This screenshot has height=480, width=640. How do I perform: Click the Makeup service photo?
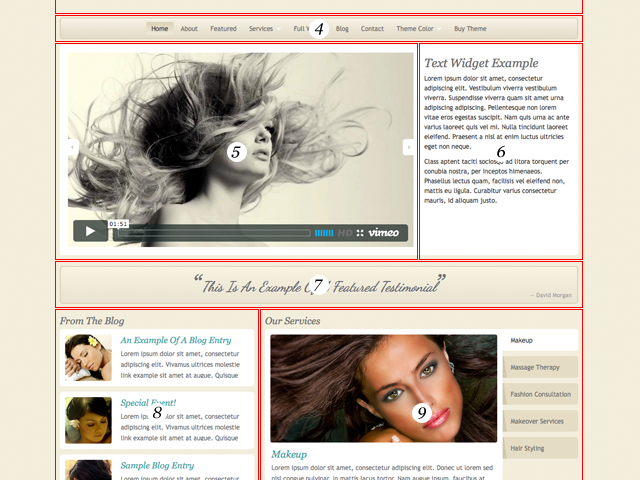pyautogui.click(x=384, y=388)
